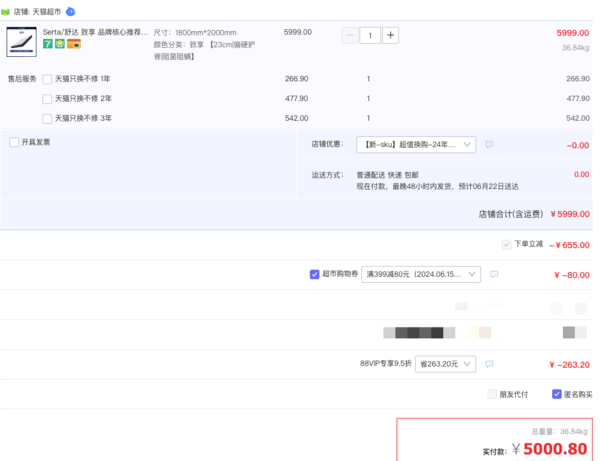Image resolution: width=600 pixels, height=461 pixels.
Task: Click the -¥655.00 order discount amount
Action: click(x=569, y=245)
